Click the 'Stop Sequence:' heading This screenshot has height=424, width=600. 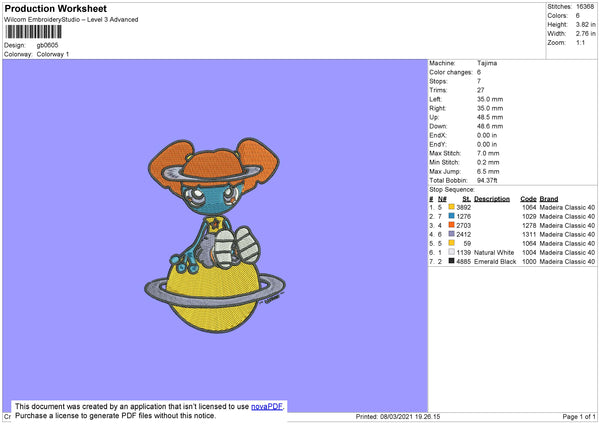coord(452,190)
